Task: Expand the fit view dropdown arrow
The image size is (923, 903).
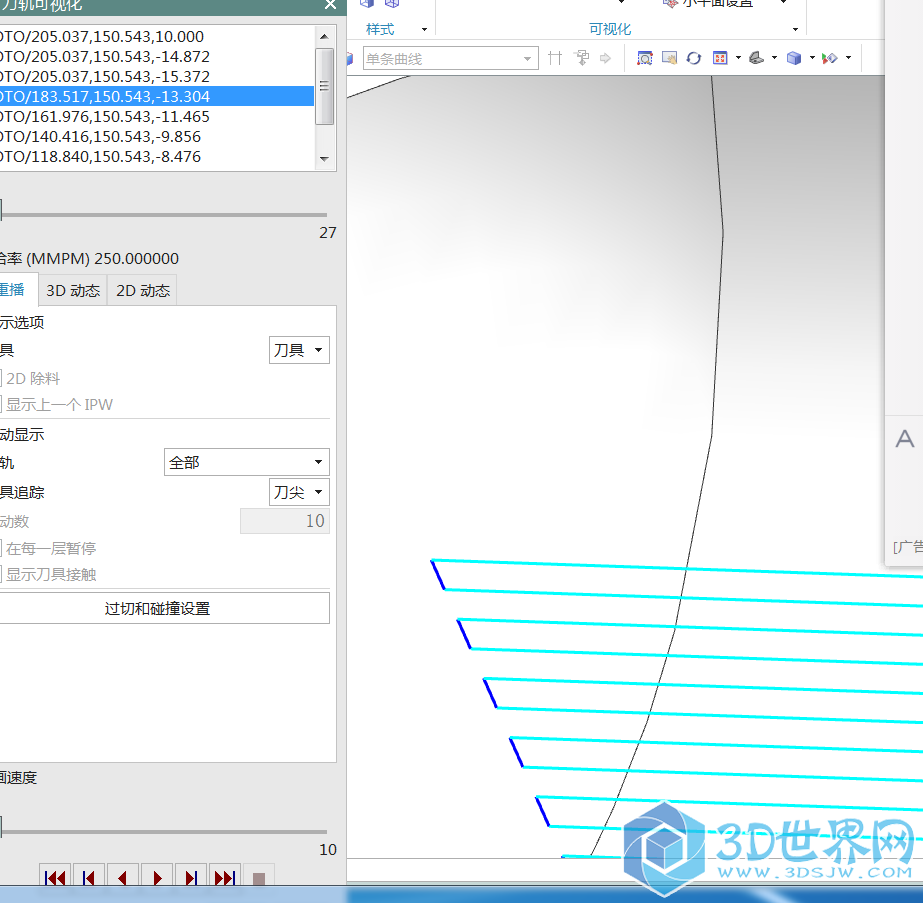Action: pyautogui.click(x=738, y=58)
